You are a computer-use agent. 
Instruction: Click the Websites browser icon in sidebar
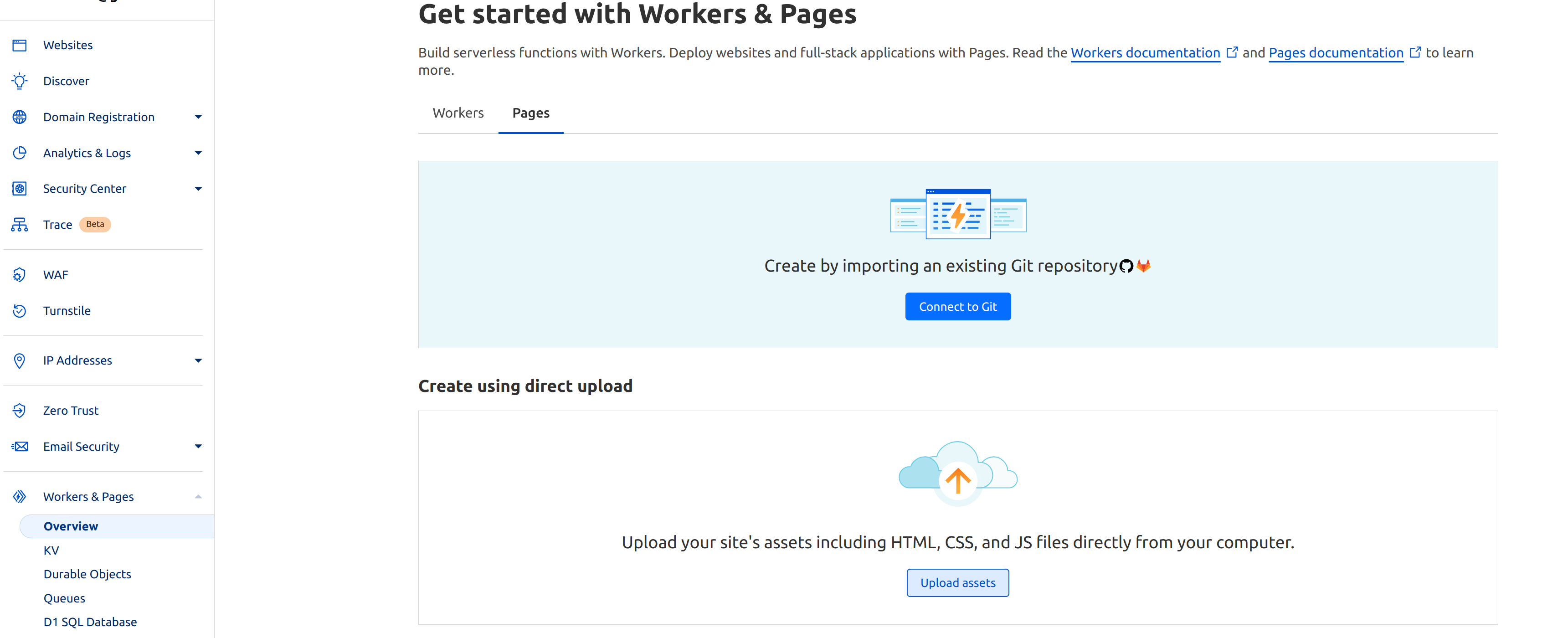click(x=20, y=45)
